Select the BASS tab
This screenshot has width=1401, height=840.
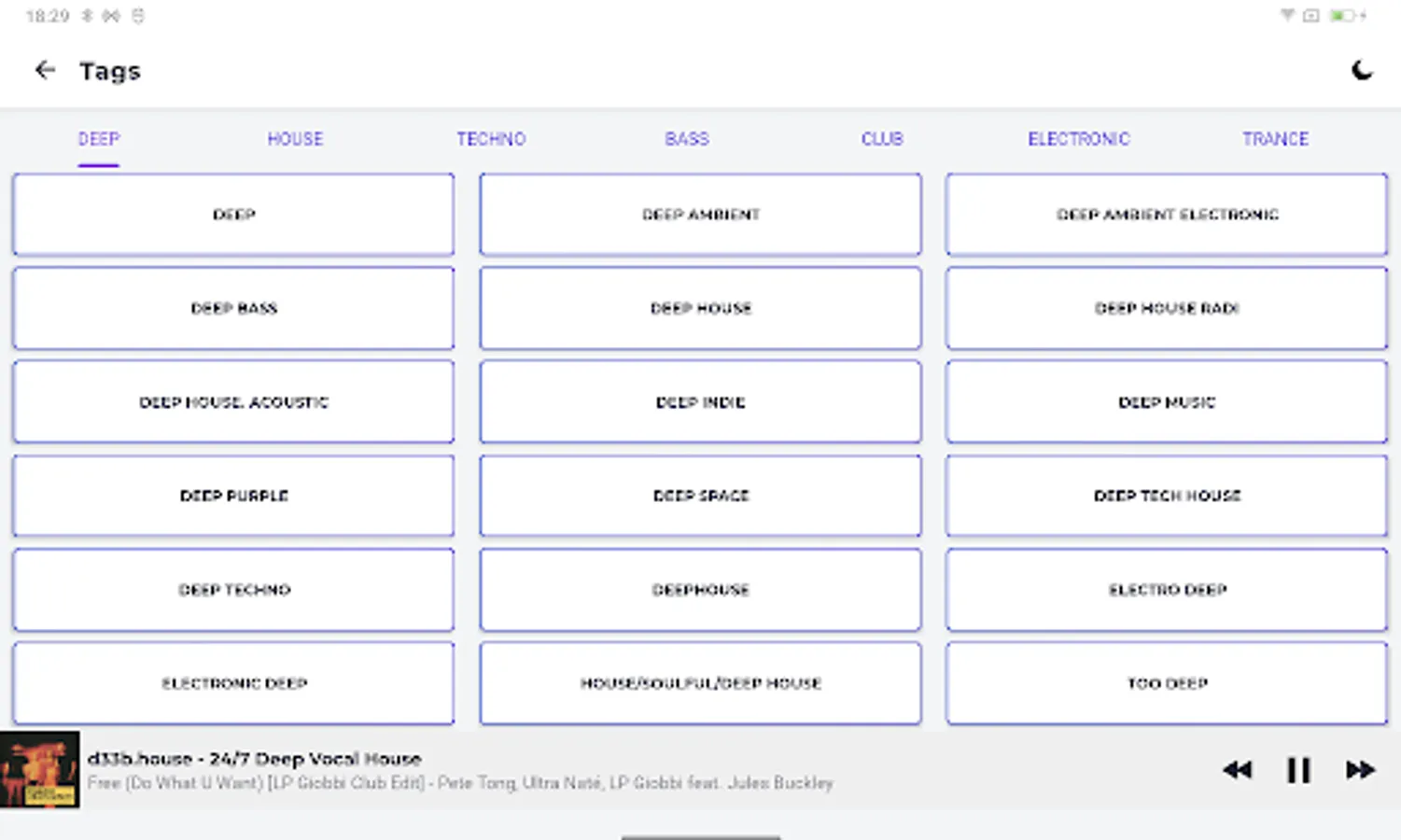687,139
